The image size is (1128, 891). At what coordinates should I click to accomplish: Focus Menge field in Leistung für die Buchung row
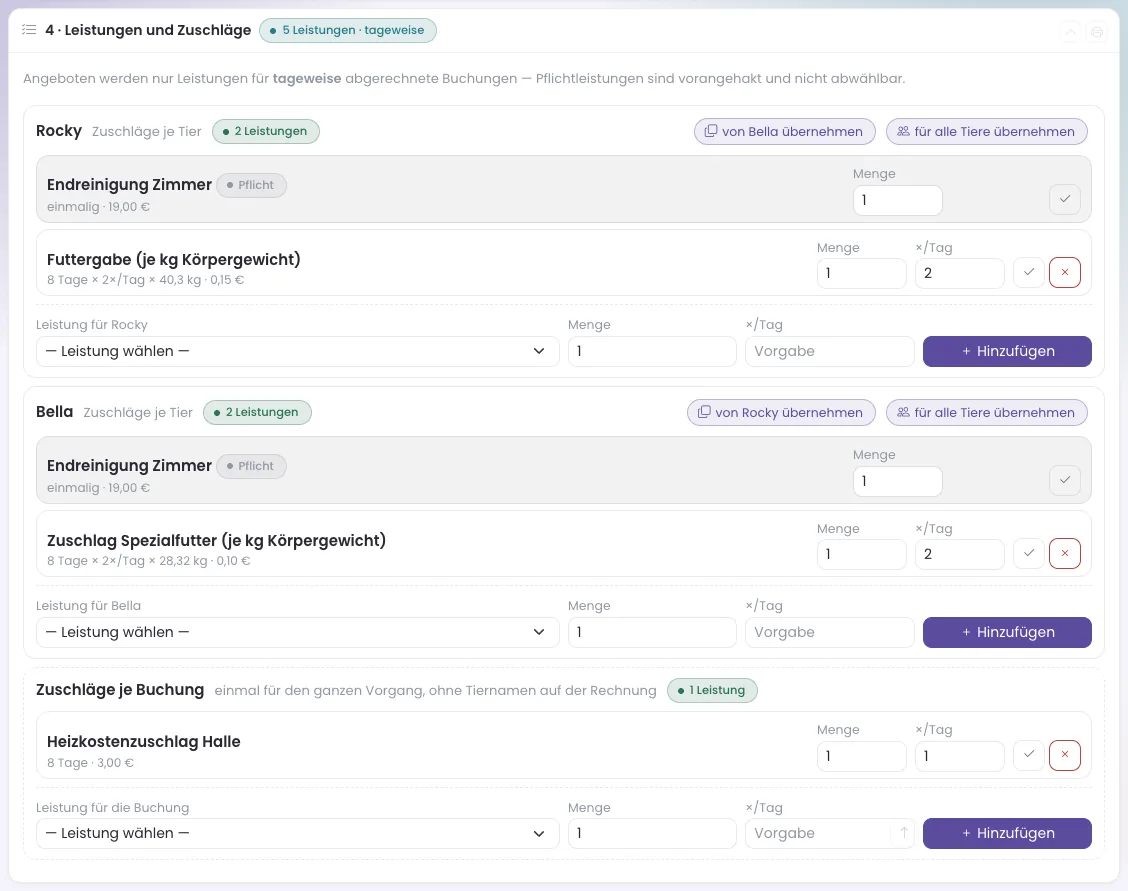(652, 833)
